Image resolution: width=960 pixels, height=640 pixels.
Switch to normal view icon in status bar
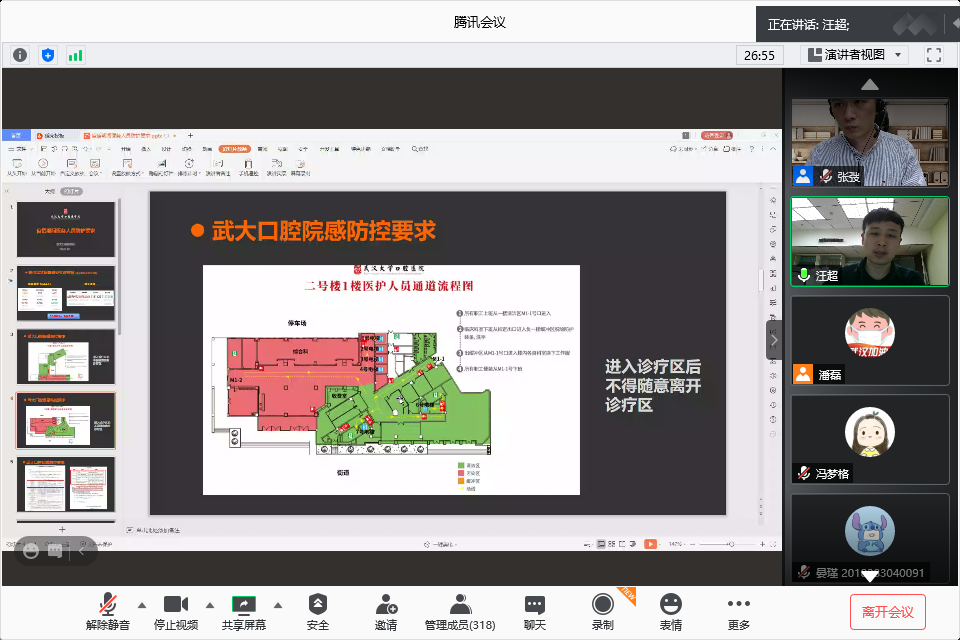[x=601, y=544]
